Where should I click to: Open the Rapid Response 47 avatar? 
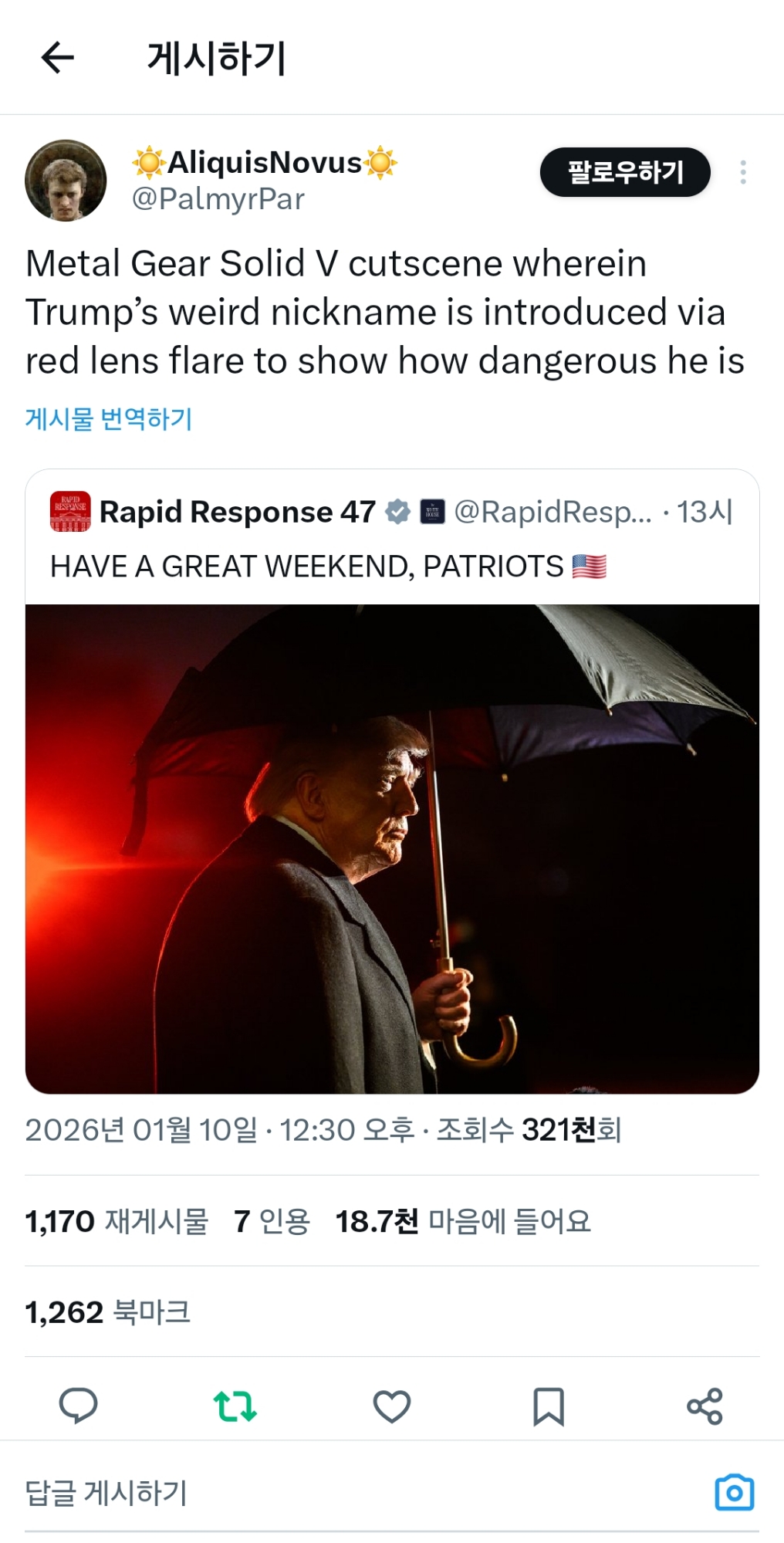click(70, 512)
